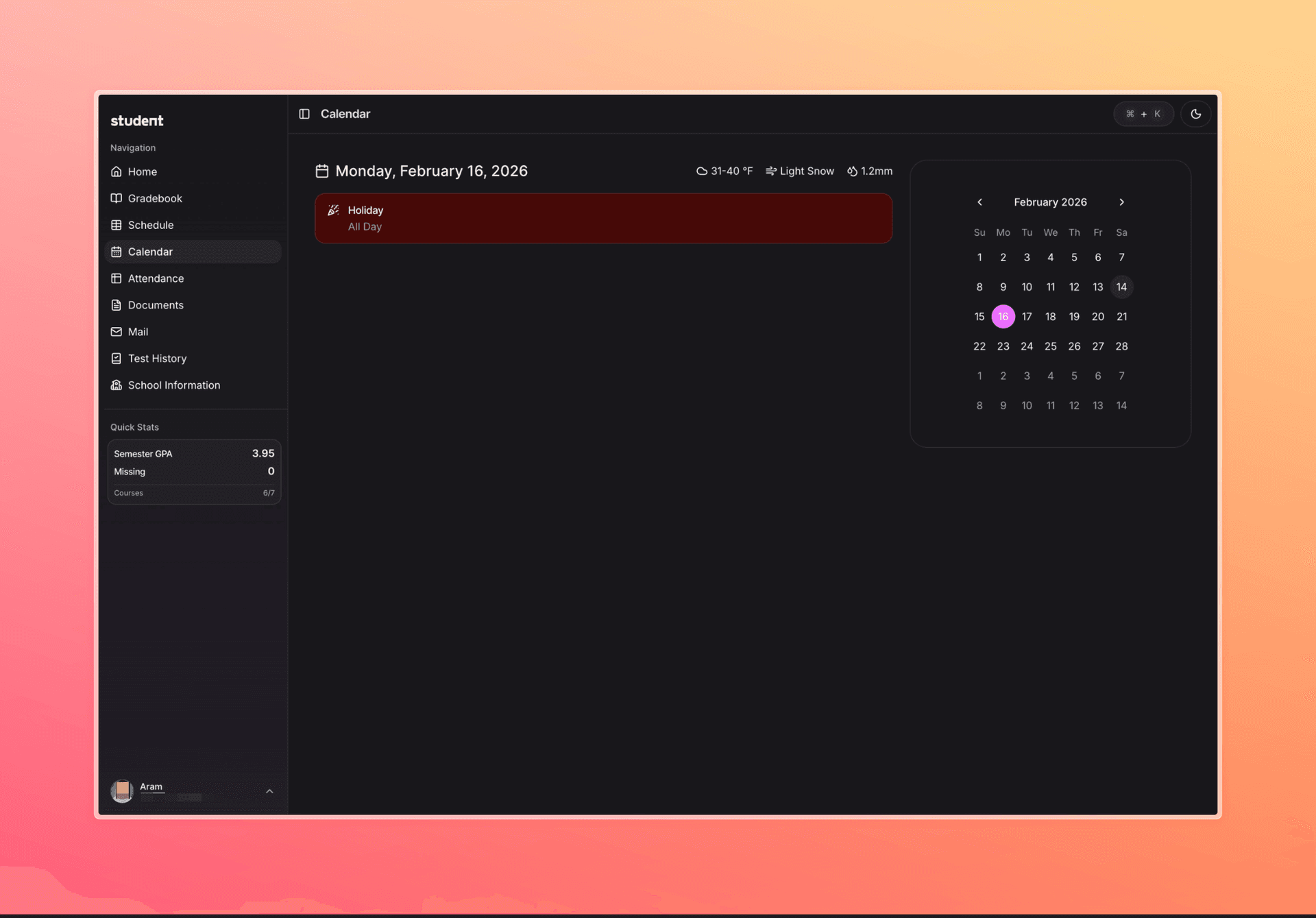Click the Gradebook book icon
This screenshot has width=1316, height=918.
click(x=117, y=198)
